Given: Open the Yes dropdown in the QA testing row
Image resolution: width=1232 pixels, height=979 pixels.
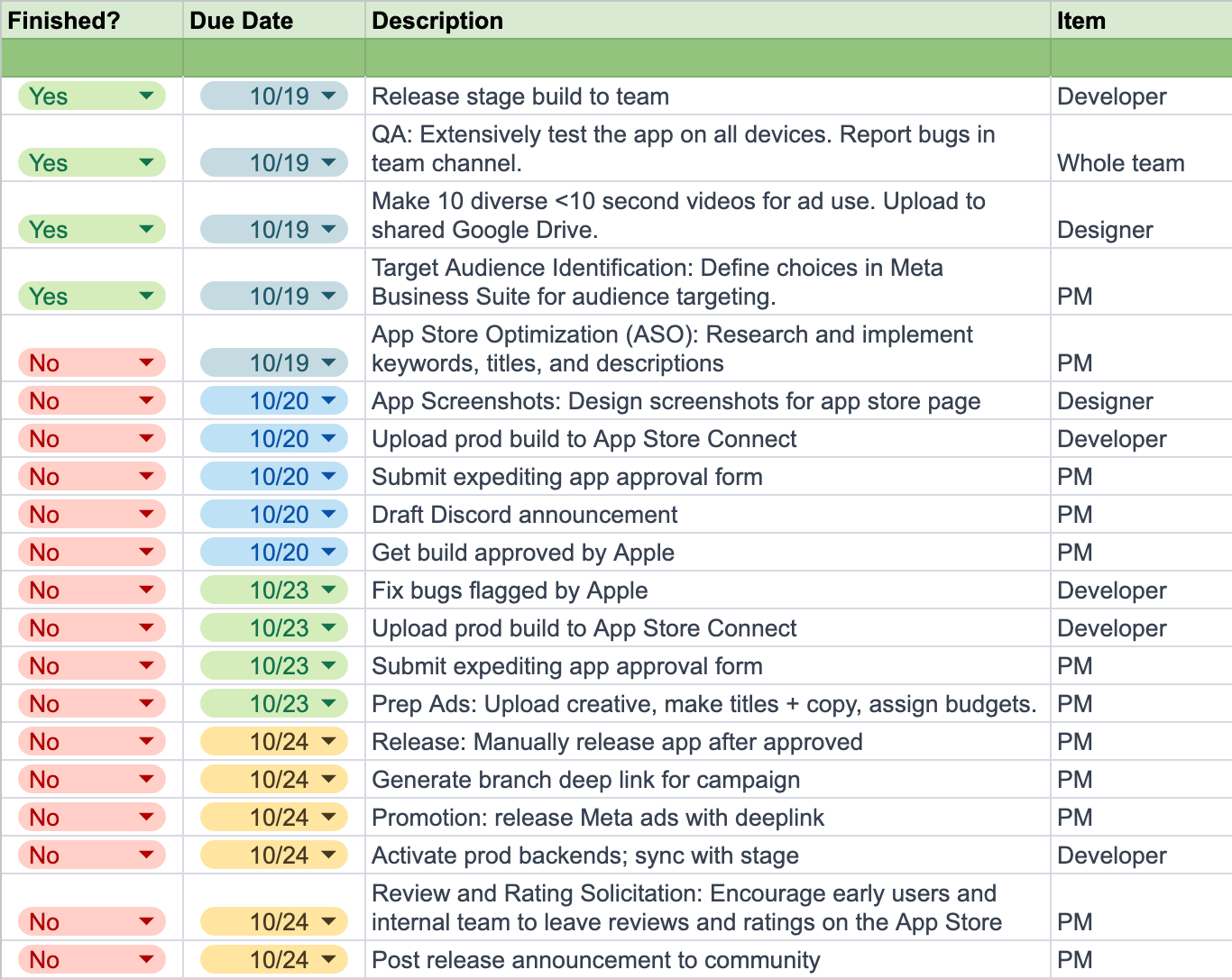Looking at the screenshot, I should (x=92, y=163).
